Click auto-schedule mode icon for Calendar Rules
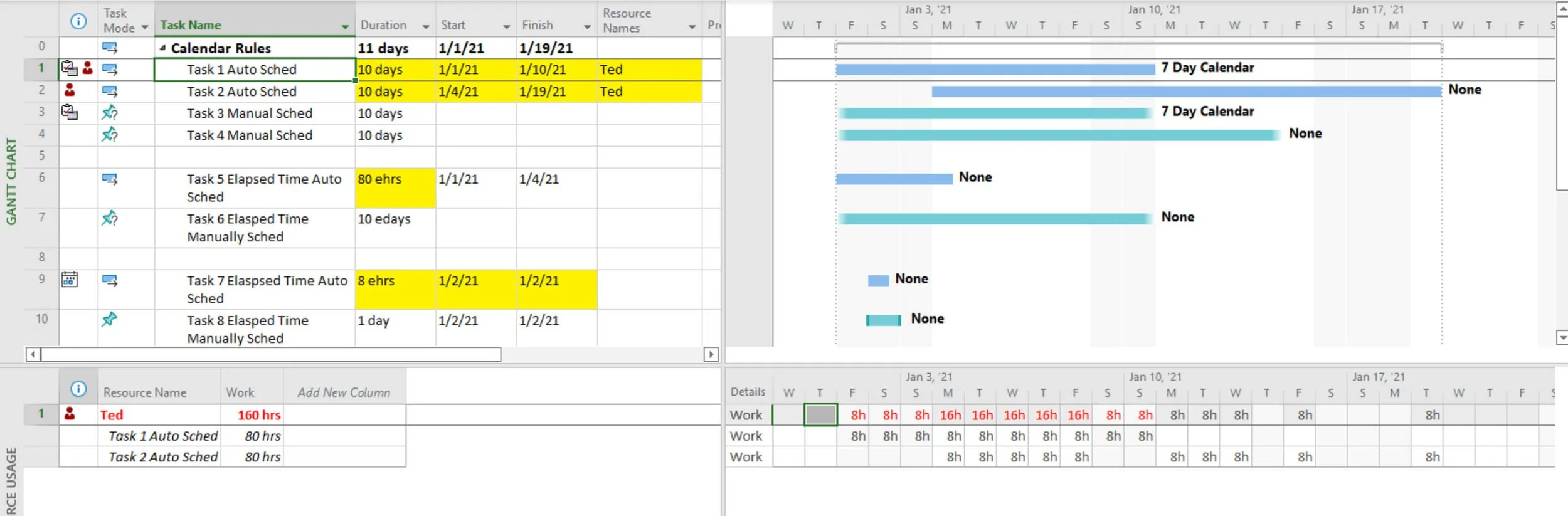Viewport: 1568px width, 516px height. click(x=110, y=48)
